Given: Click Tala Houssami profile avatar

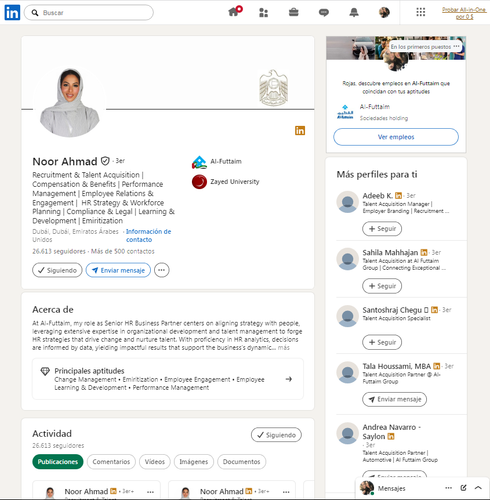Looking at the screenshot, I should tap(348, 372).
